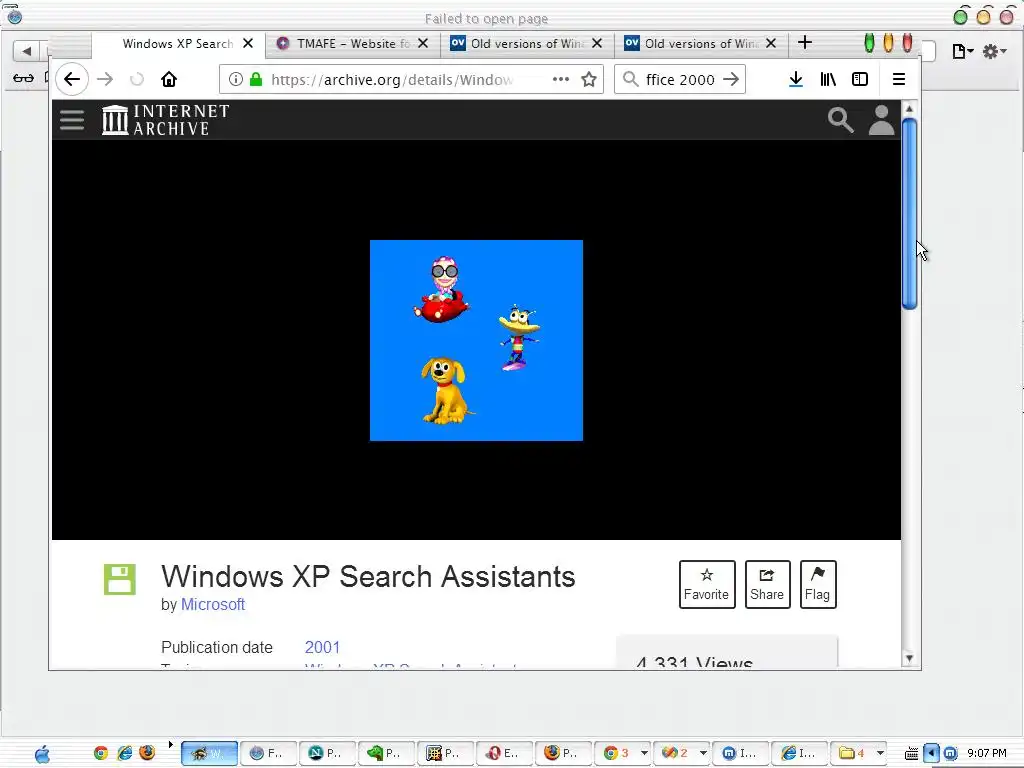Click the Internet Archive logo
The height and width of the screenshot is (768, 1024).
166,120
